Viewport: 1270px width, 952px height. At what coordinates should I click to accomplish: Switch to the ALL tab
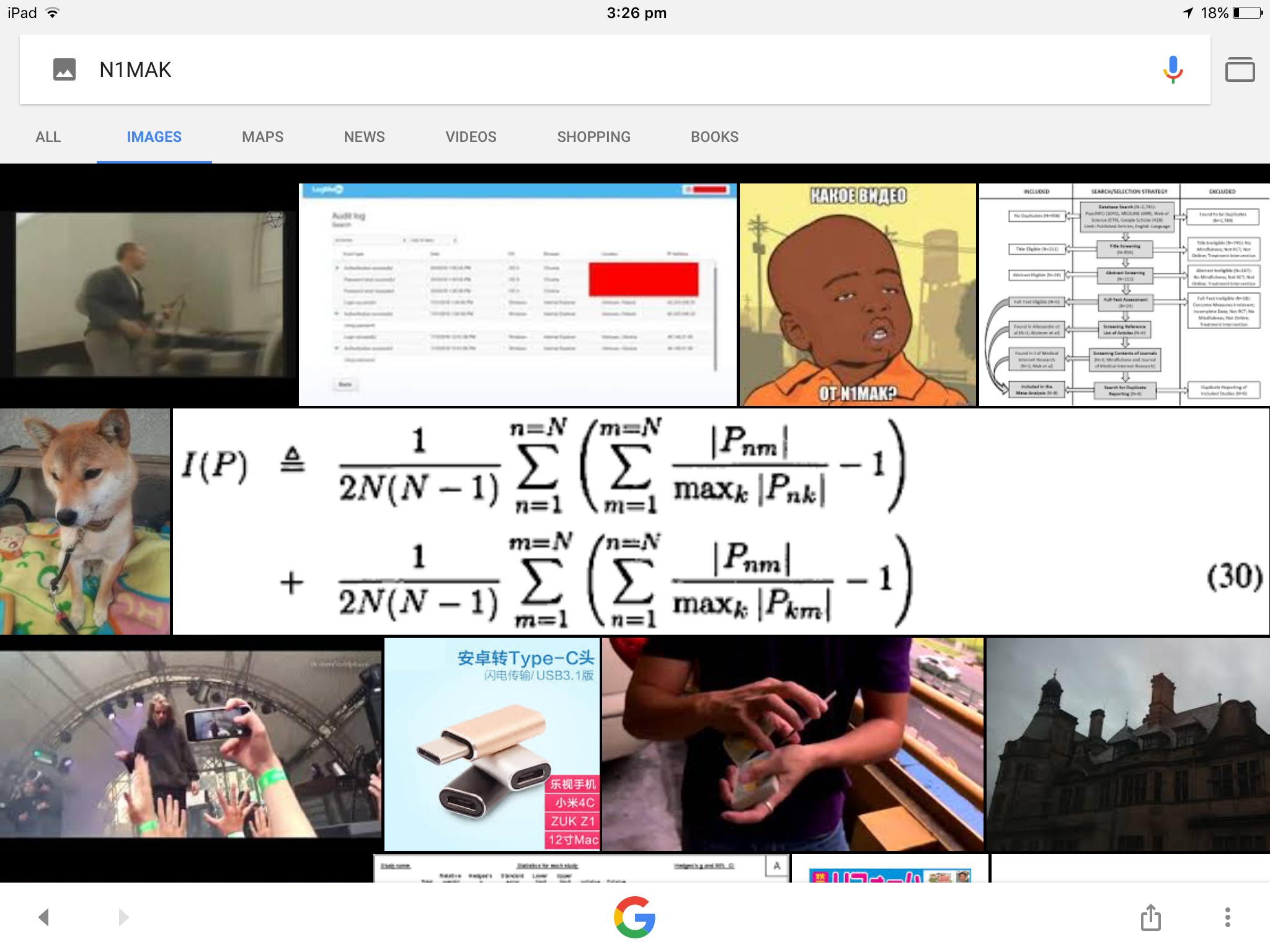(x=48, y=137)
